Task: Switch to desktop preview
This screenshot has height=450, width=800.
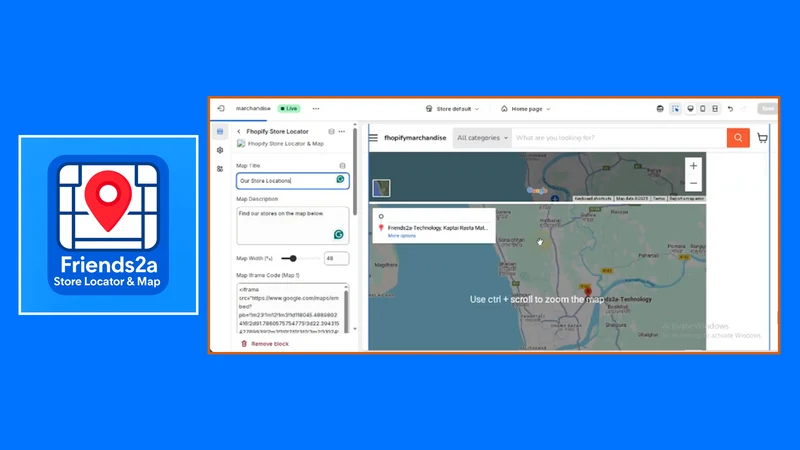Action: click(690, 109)
